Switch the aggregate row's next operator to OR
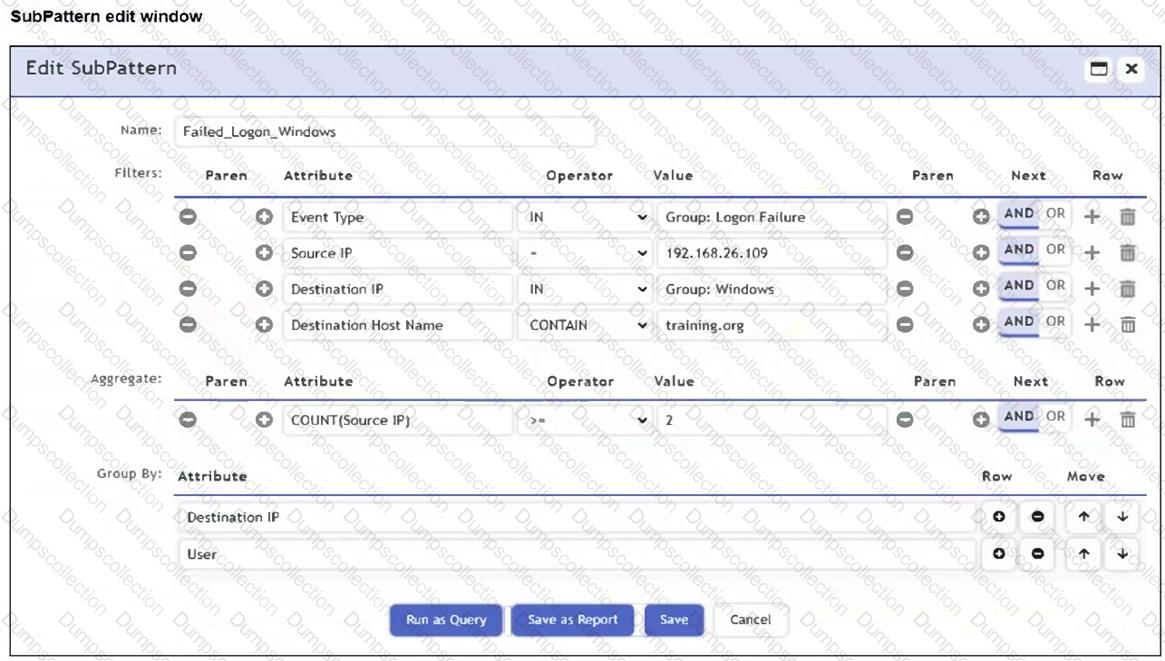This screenshot has height=661, width=1165. (x=1055, y=417)
